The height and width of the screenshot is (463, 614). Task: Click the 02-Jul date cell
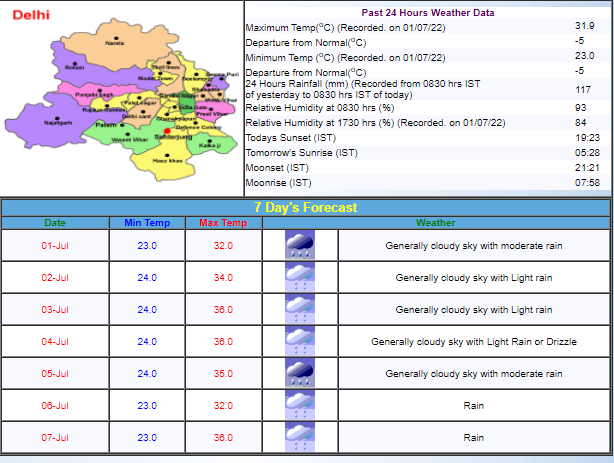pyautogui.click(x=55, y=278)
